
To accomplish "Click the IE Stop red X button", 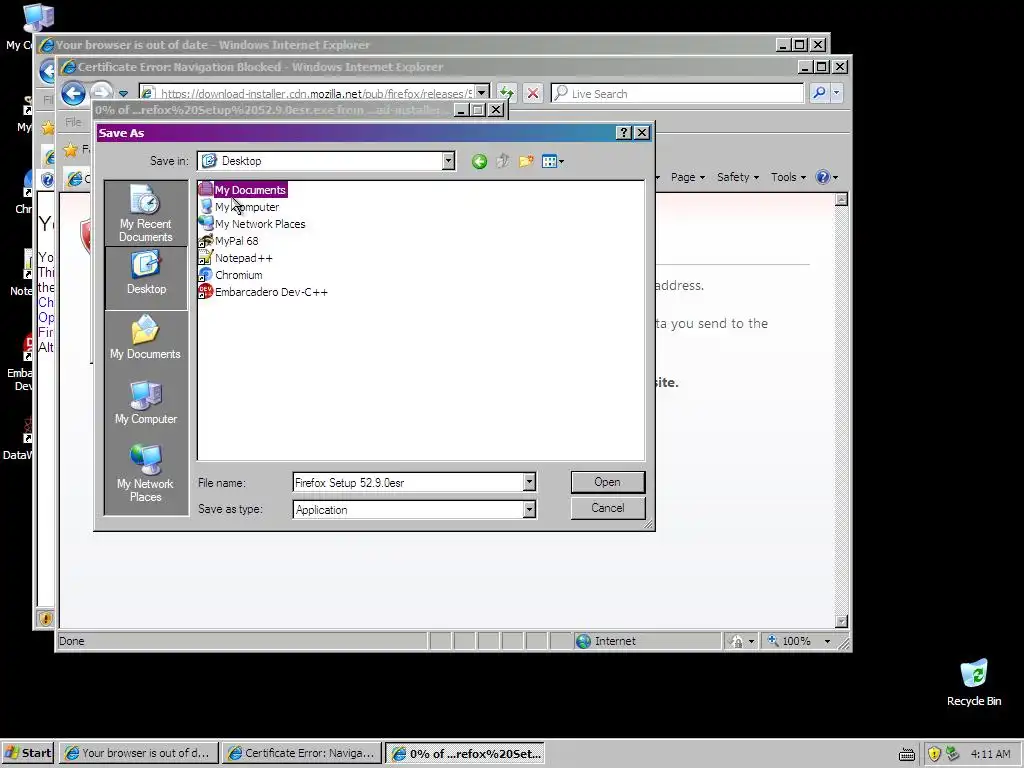I will point(533,93).
